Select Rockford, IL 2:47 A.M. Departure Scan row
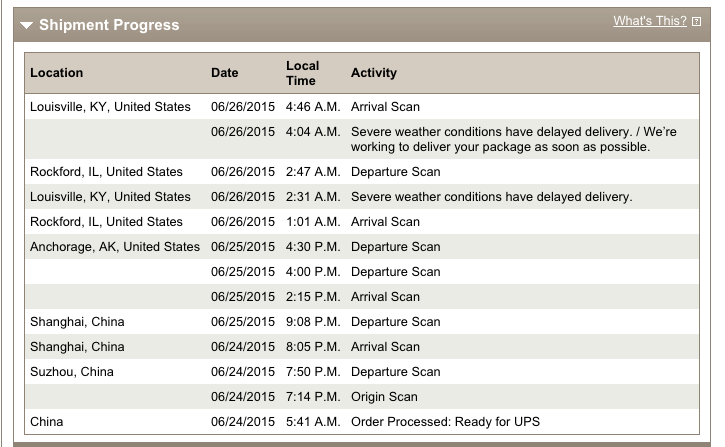 (x=395, y=172)
